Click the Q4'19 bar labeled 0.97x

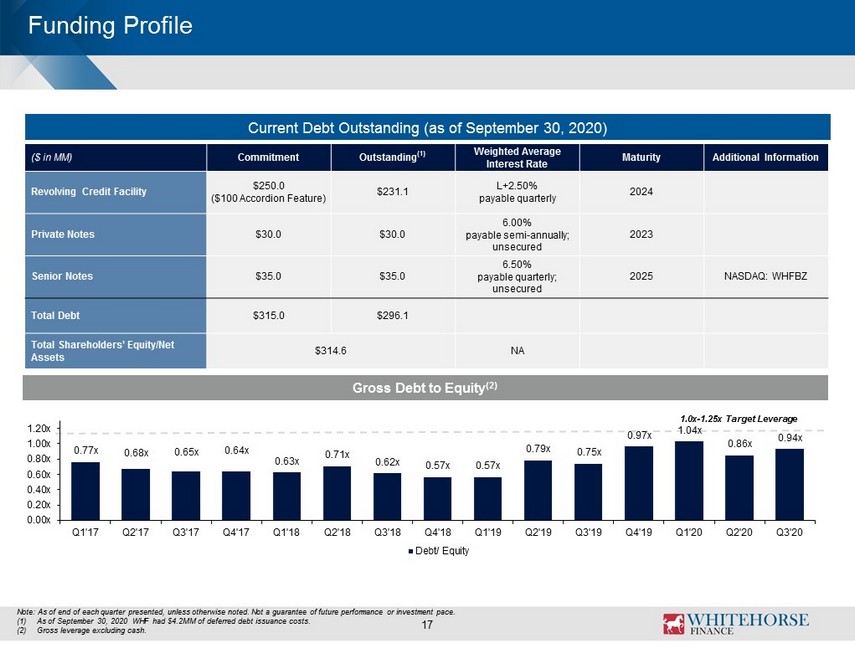(x=639, y=483)
